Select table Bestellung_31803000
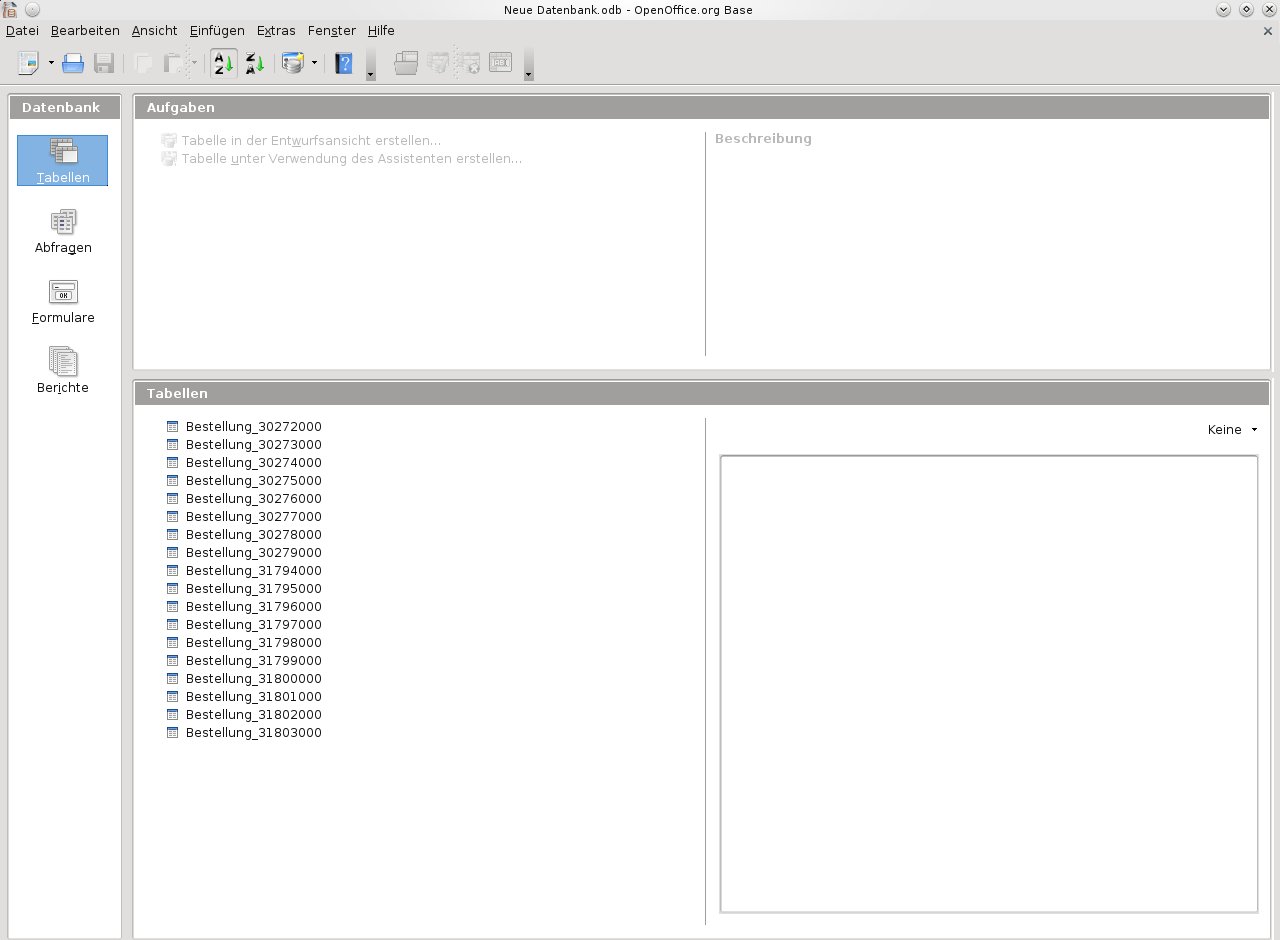The image size is (1280, 940). pos(253,733)
